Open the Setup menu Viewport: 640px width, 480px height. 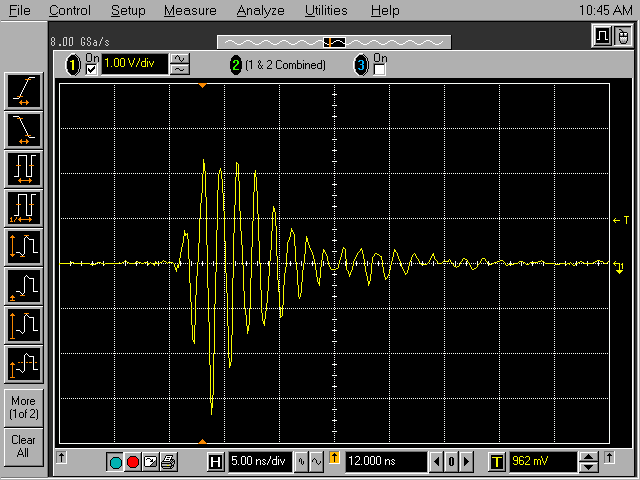[128, 10]
